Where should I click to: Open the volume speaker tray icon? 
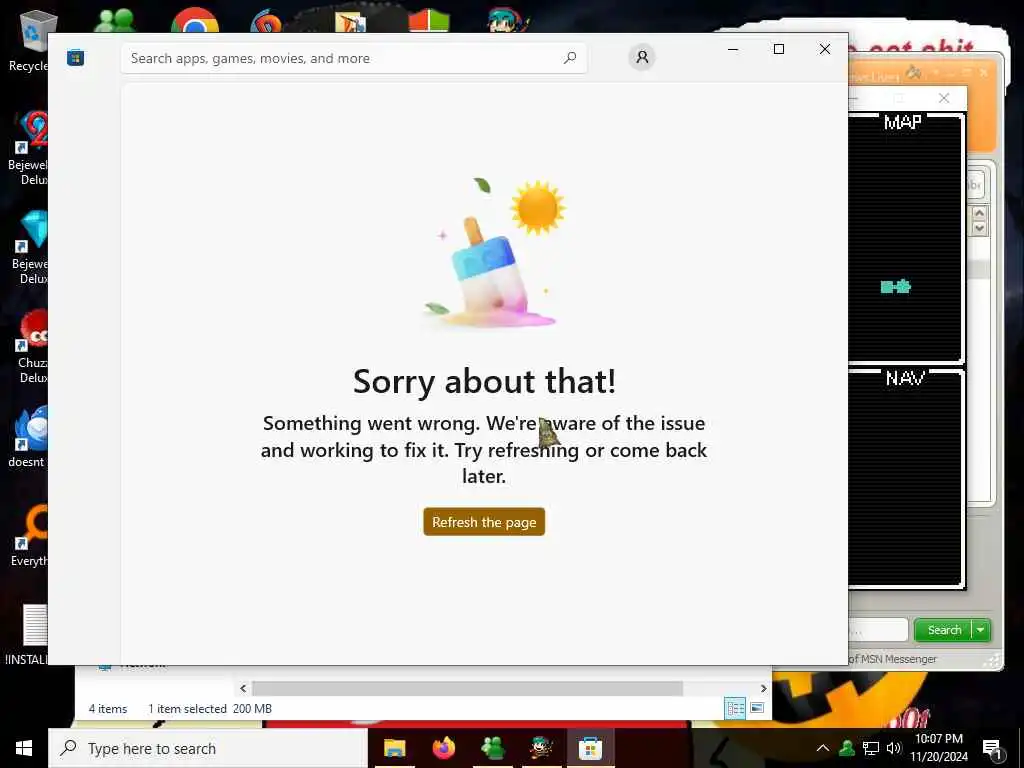click(x=893, y=748)
